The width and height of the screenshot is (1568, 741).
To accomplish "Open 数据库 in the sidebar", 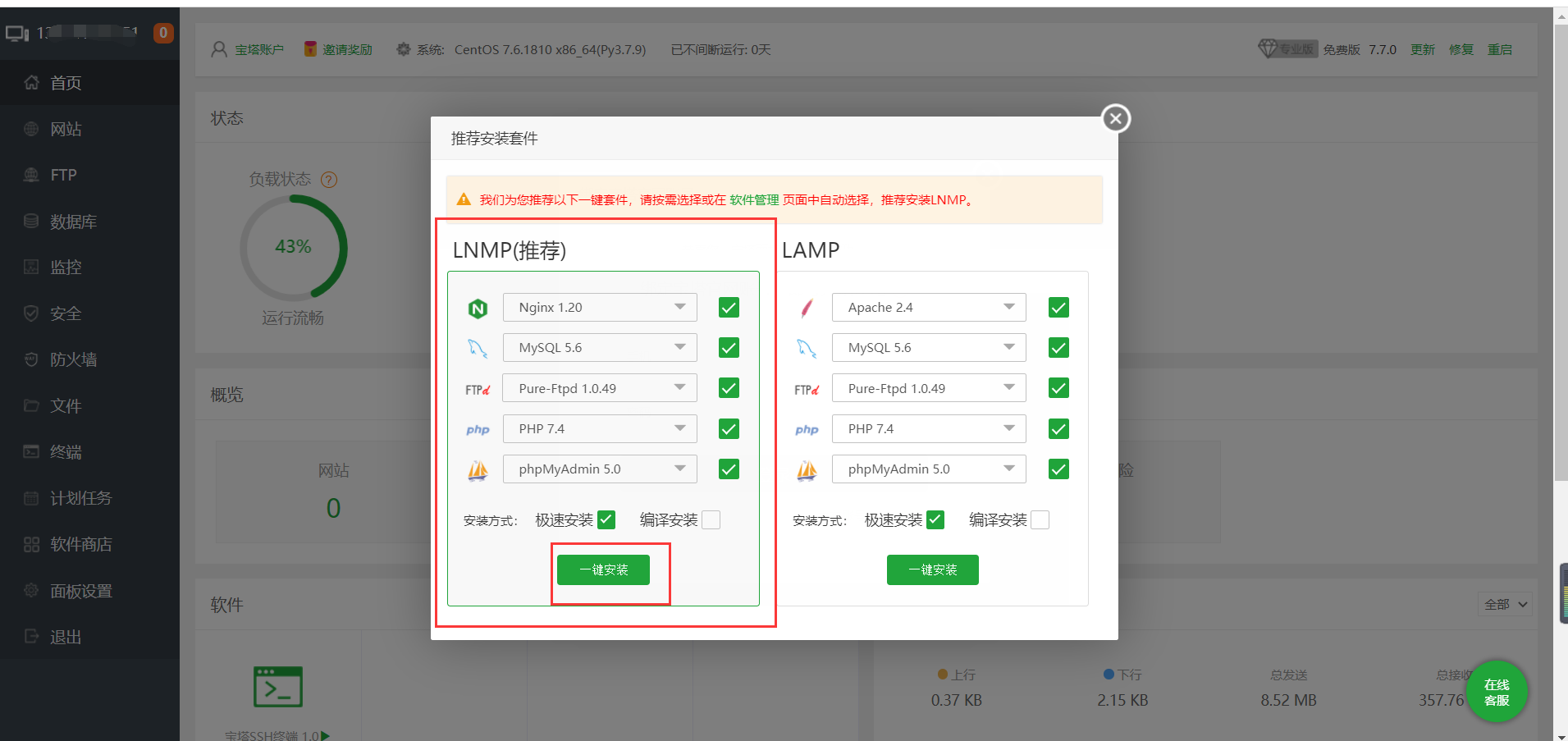I will 89,222.
